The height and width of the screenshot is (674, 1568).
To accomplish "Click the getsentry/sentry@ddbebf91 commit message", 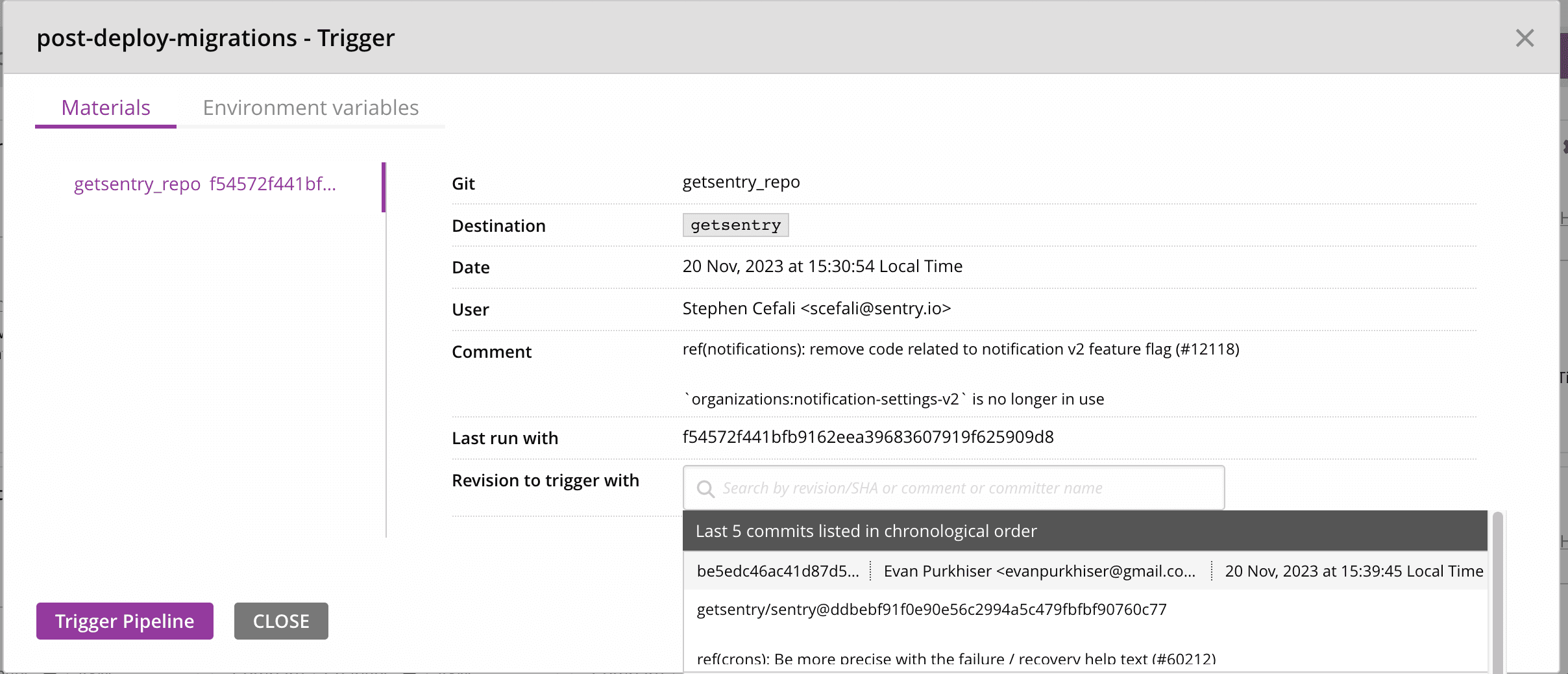I will pyautogui.click(x=932, y=609).
